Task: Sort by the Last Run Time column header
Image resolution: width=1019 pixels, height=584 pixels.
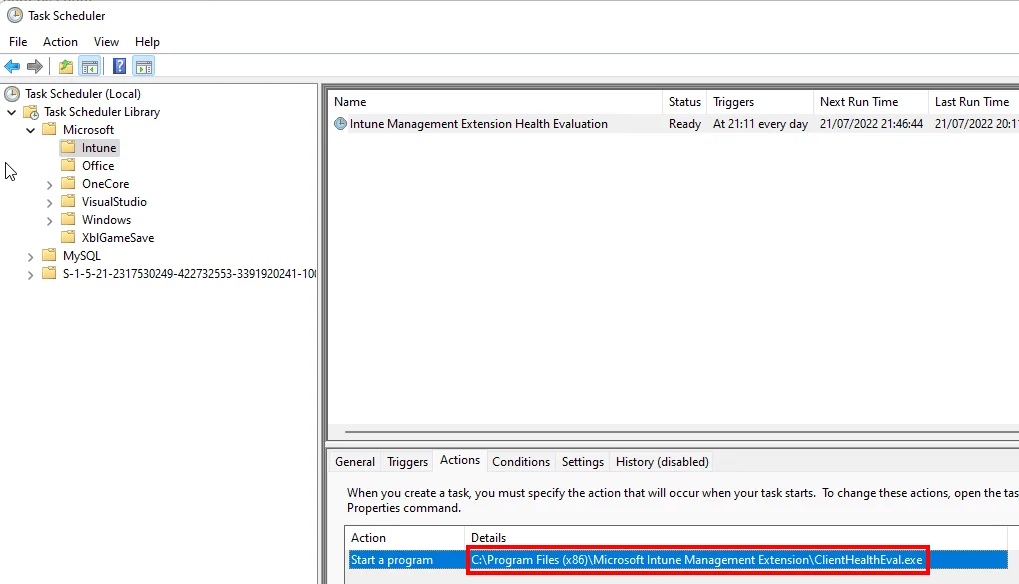Action: [x=974, y=102]
